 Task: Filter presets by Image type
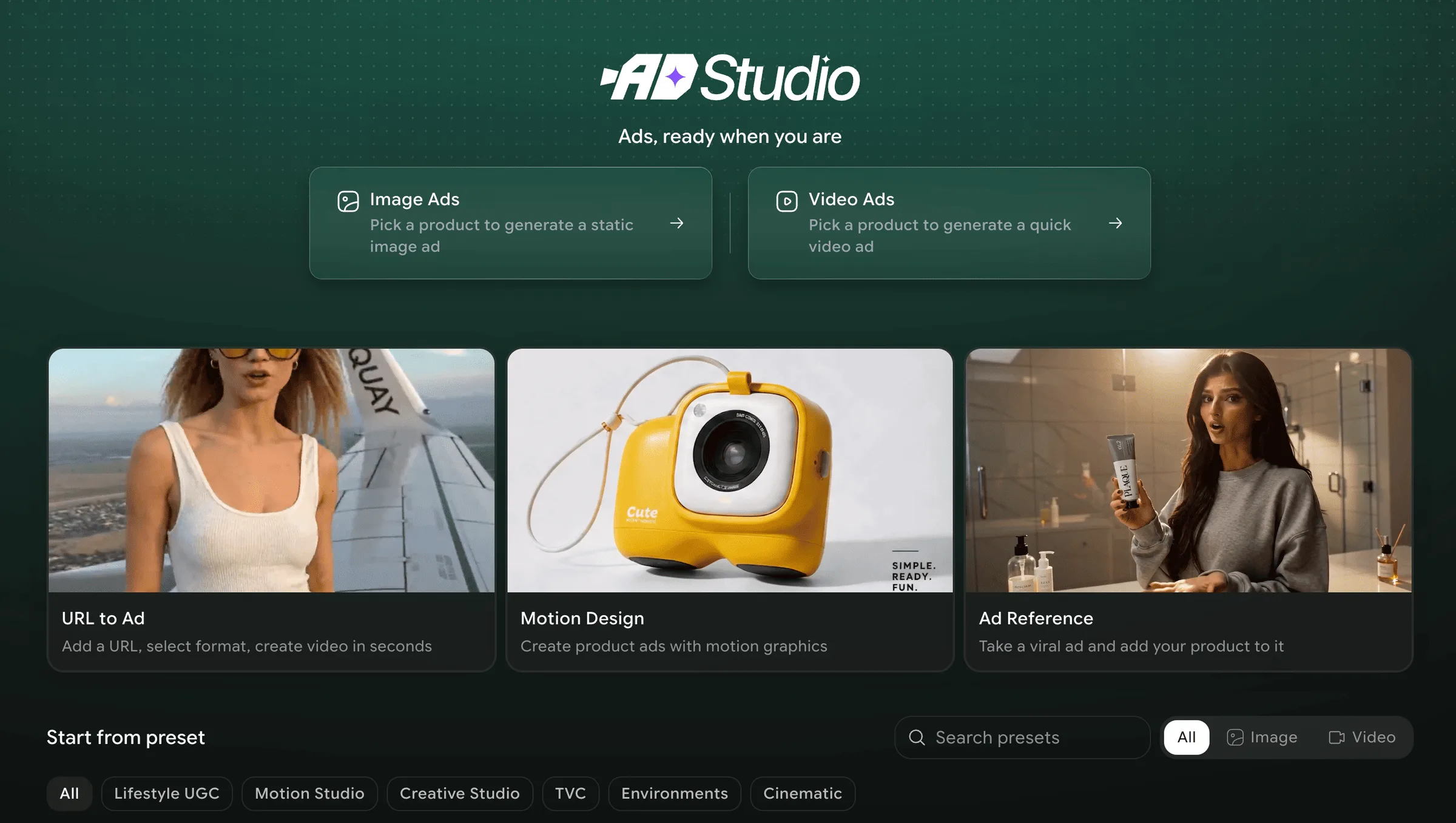[x=1262, y=737]
